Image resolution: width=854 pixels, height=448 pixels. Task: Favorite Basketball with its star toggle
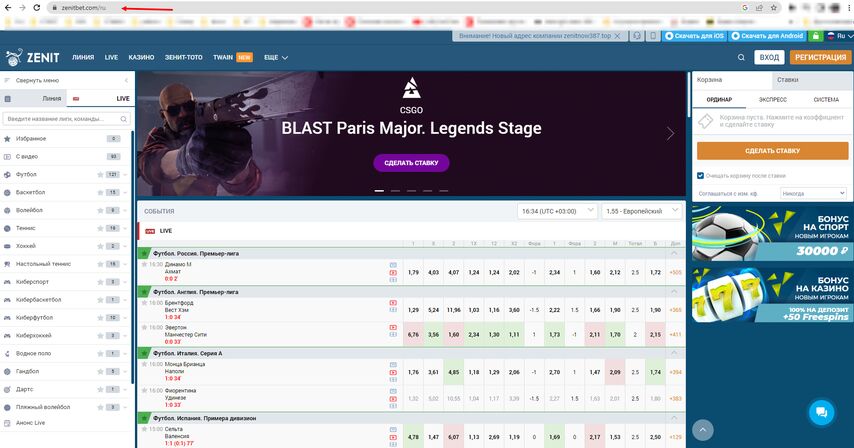(100, 193)
